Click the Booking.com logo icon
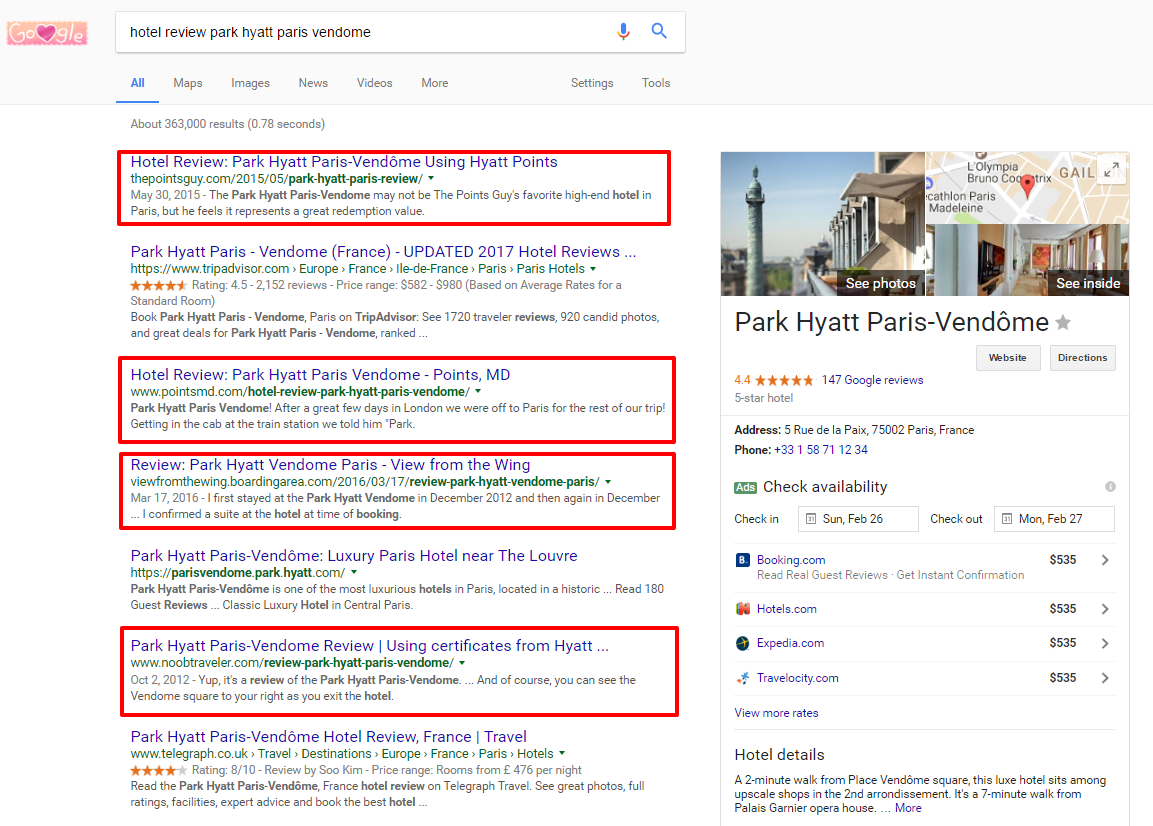The image size is (1153, 826). coord(743,560)
